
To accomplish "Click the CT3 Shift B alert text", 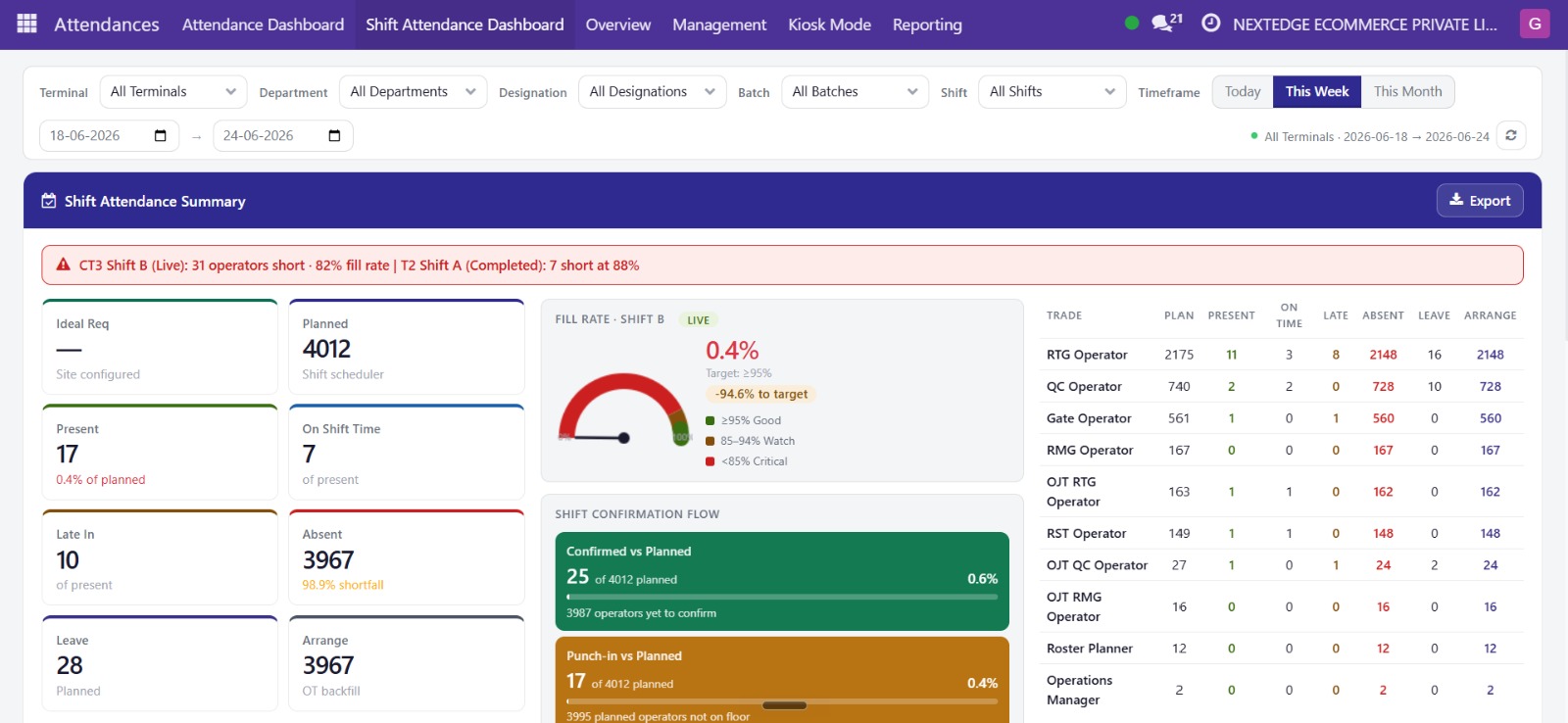I will [359, 265].
